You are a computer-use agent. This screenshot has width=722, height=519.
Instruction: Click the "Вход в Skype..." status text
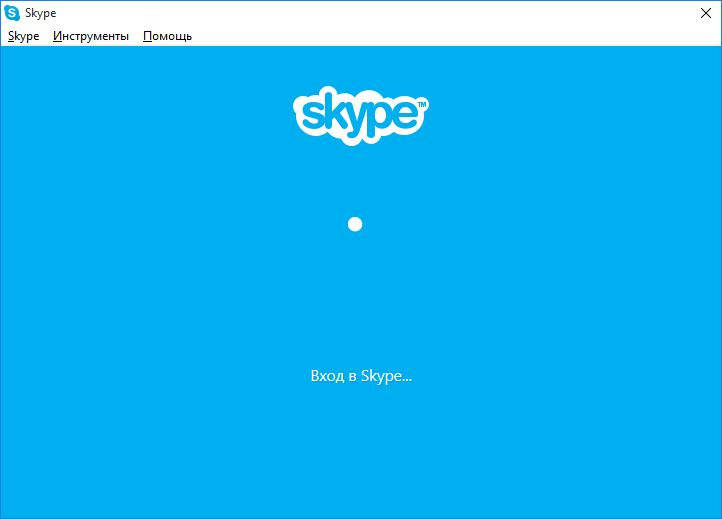361,376
